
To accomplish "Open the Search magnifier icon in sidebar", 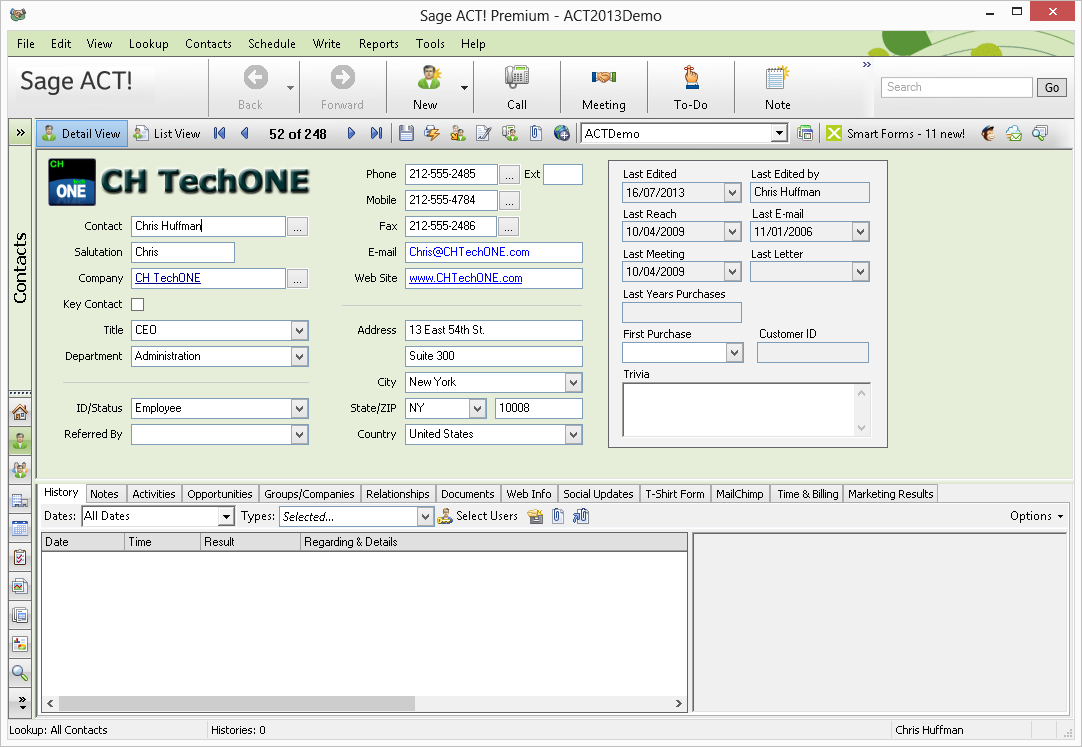I will tap(20, 673).
